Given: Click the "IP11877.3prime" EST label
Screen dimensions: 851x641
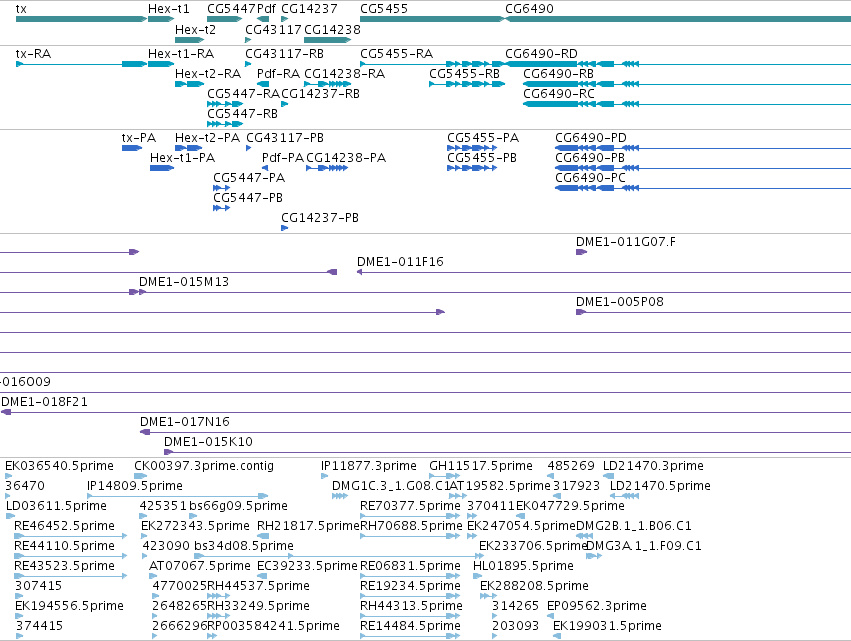Looking at the screenshot, I should click(369, 466).
